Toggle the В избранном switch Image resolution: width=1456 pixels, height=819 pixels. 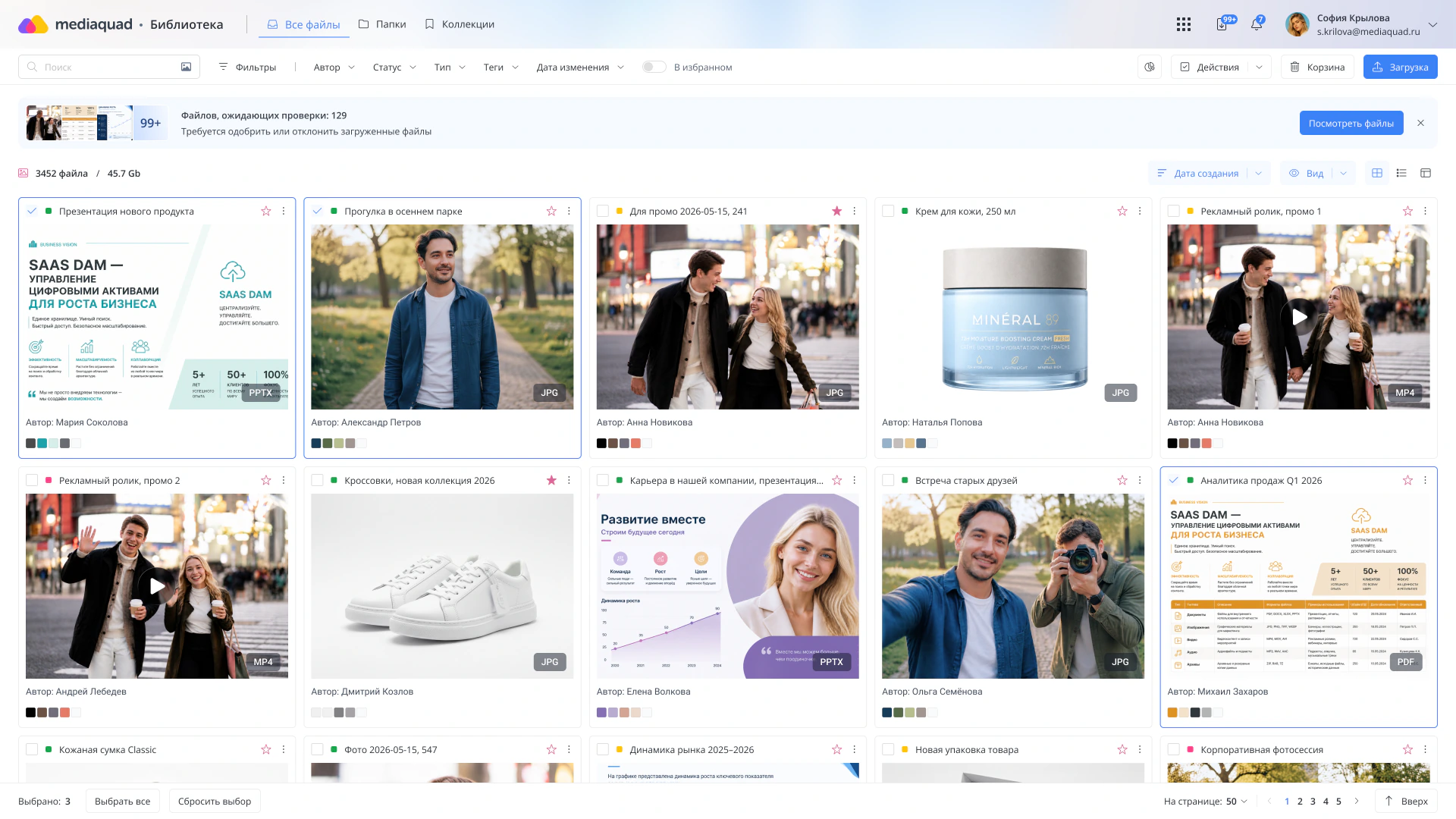654,67
